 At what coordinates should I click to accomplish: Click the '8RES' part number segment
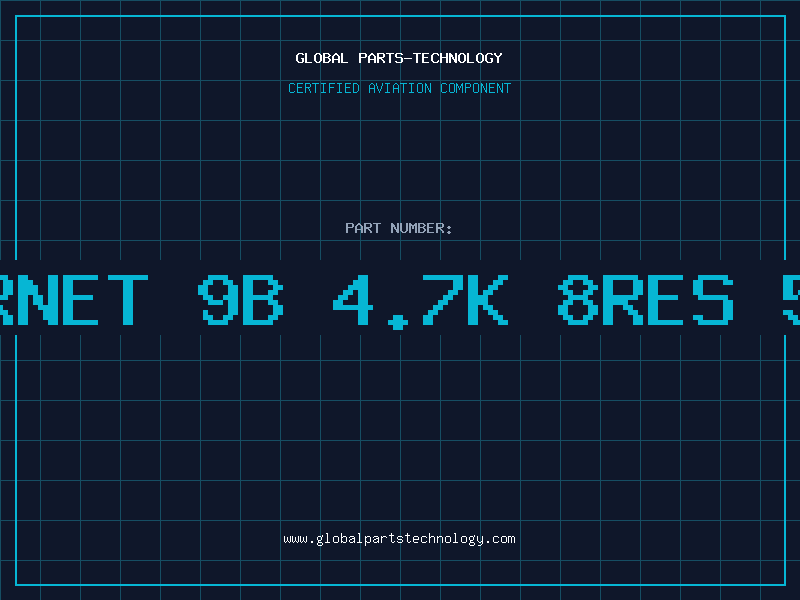pos(646,300)
